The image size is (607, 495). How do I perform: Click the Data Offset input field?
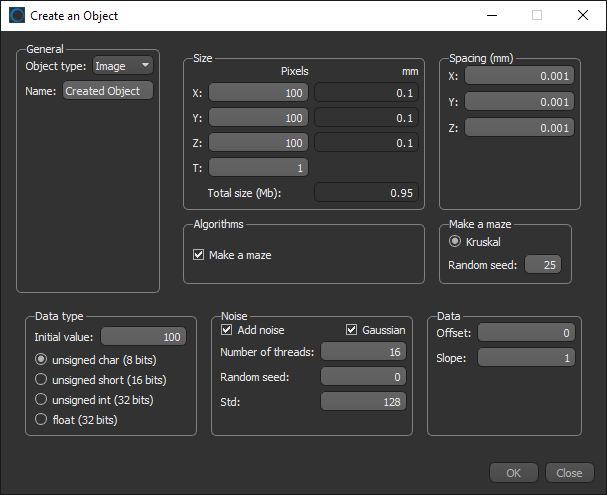tap(527, 332)
